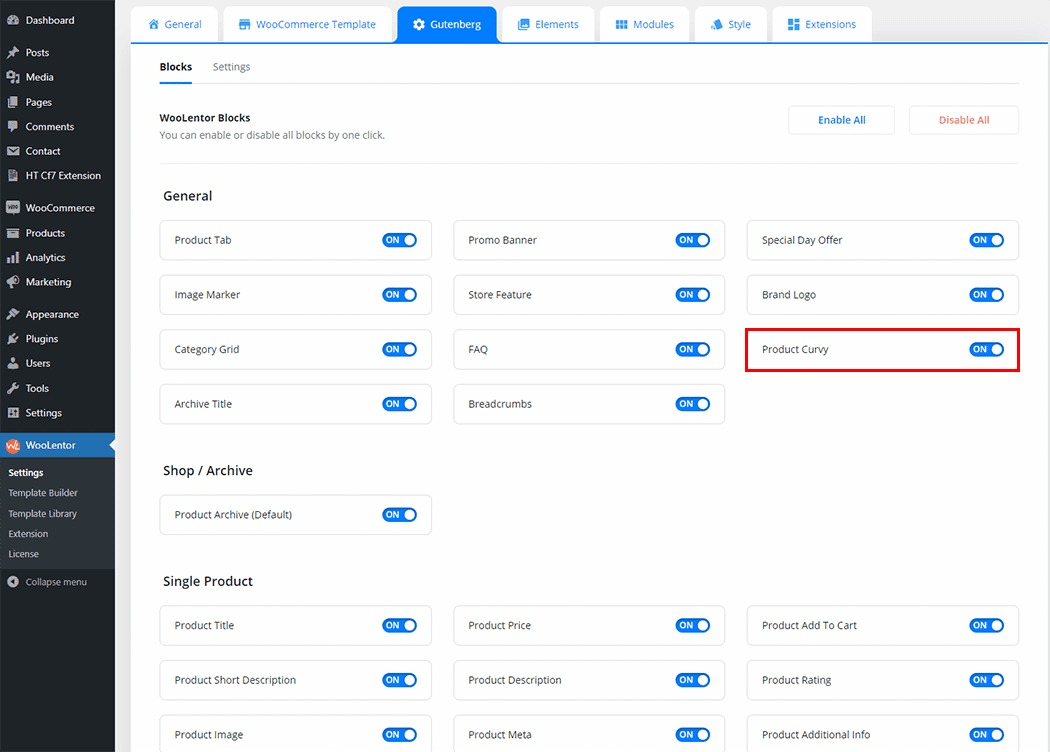This screenshot has width=1050, height=752.
Task: Click the WooCommerce icon in sidebar
Action: (13, 208)
